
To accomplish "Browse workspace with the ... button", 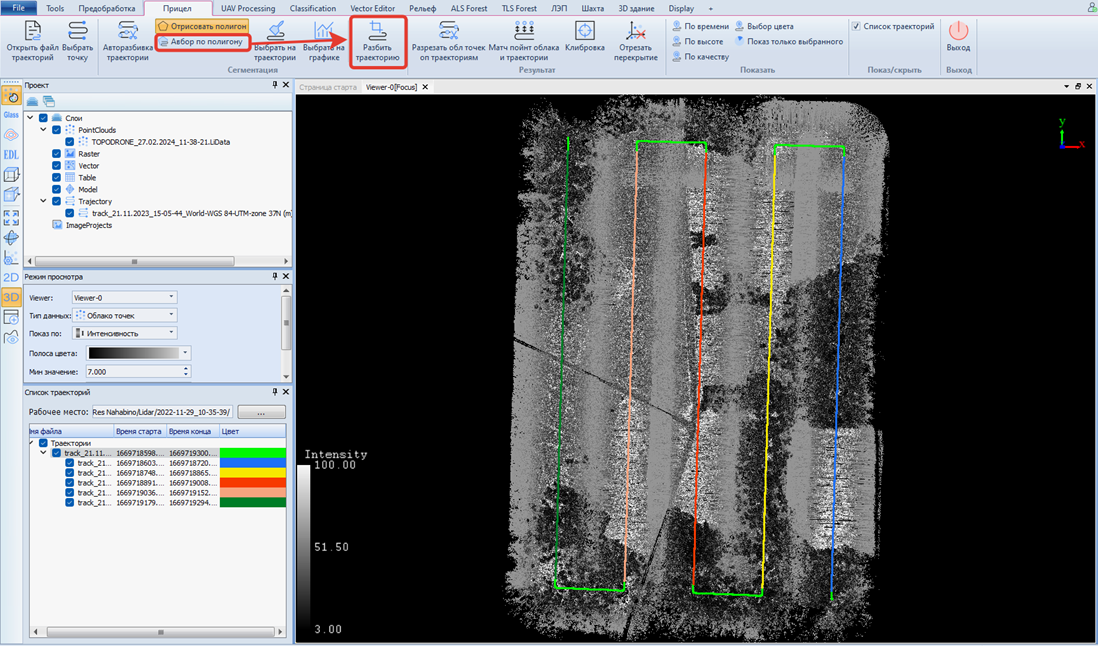I will point(261,412).
